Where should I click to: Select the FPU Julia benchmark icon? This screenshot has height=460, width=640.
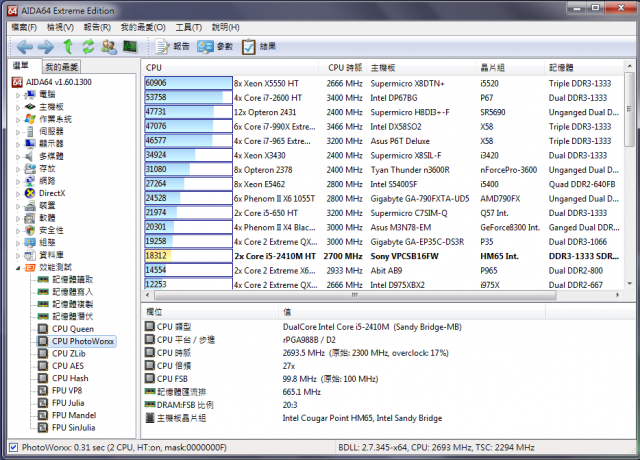pos(42,403)
